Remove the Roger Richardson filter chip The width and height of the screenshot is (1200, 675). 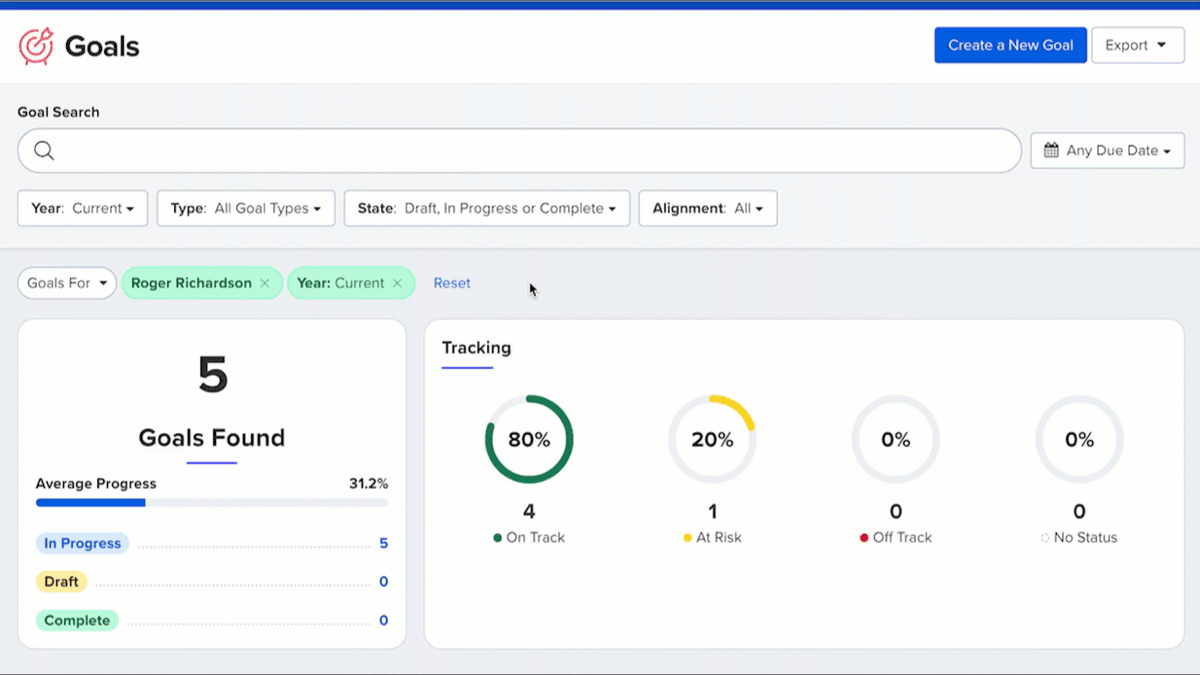click(x=265, y=284)
